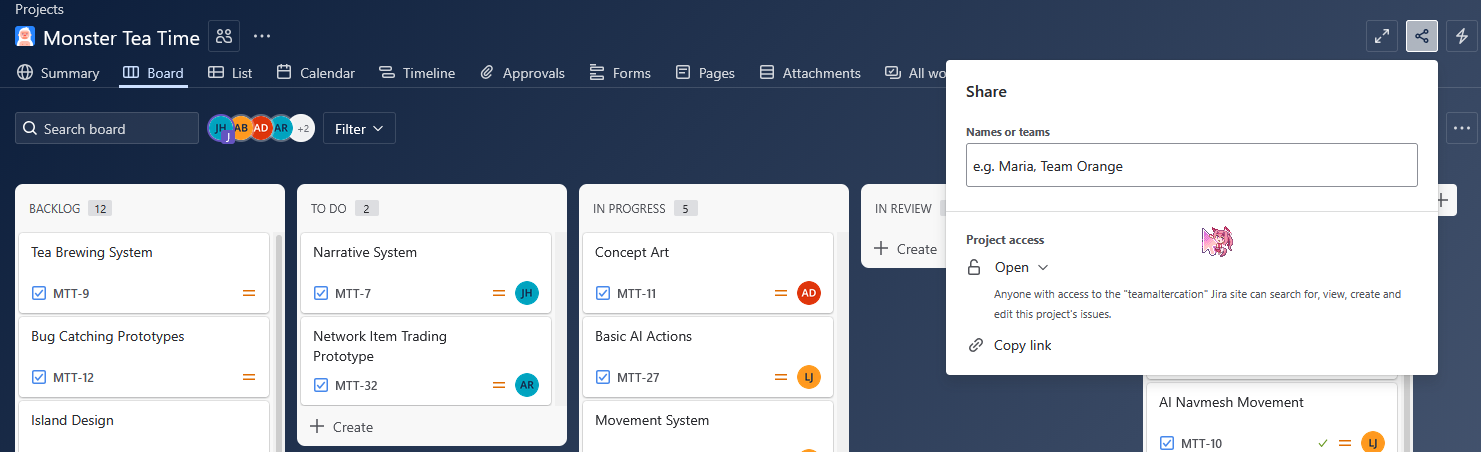Viewport: 1481px width, 452px height.
Task: Go to the Attachments tab
Action: pyautogui.click(x=810, y=73)
